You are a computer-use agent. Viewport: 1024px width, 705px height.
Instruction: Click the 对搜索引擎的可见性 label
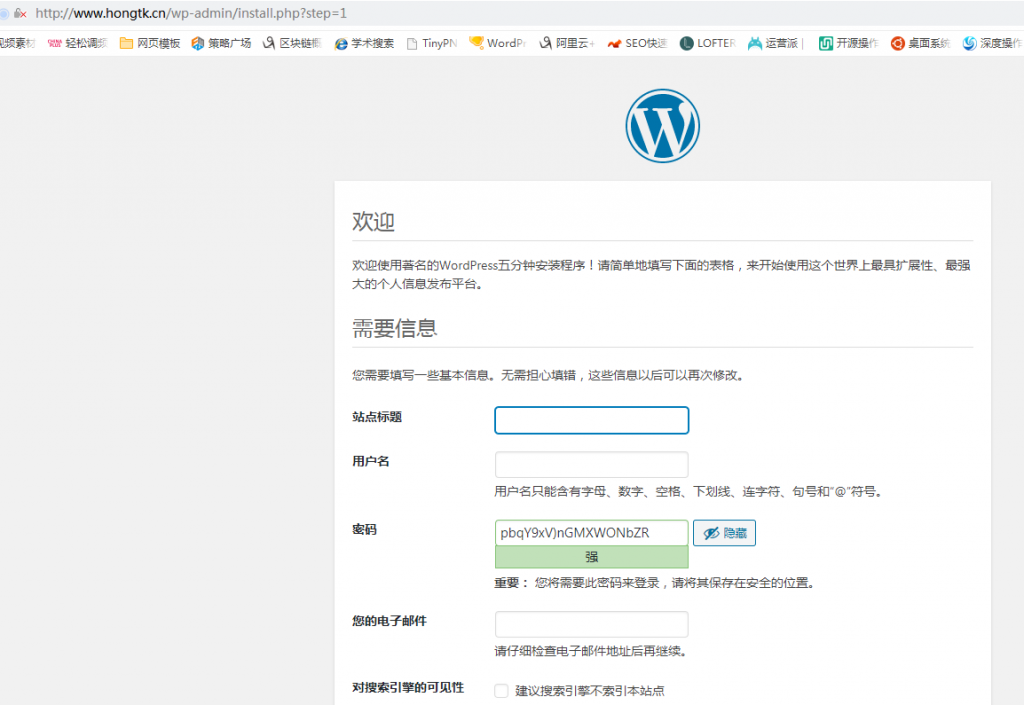(408, 687)
